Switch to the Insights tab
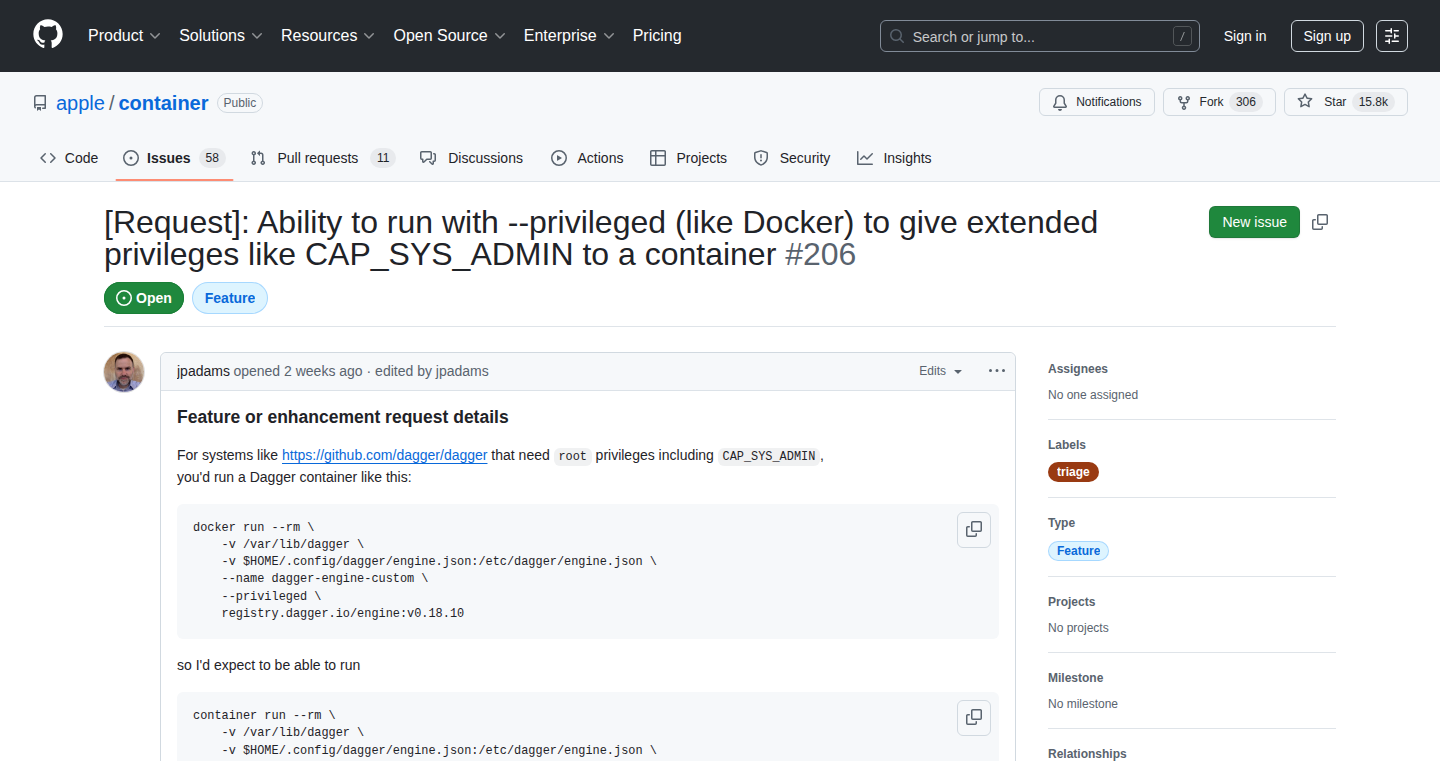The width and height of the screenshot is (1440, 761). 894,158
